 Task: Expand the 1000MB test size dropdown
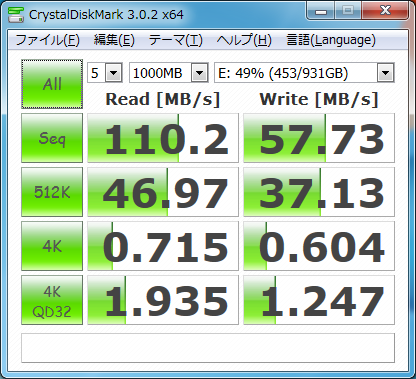(x=199, y=73)
